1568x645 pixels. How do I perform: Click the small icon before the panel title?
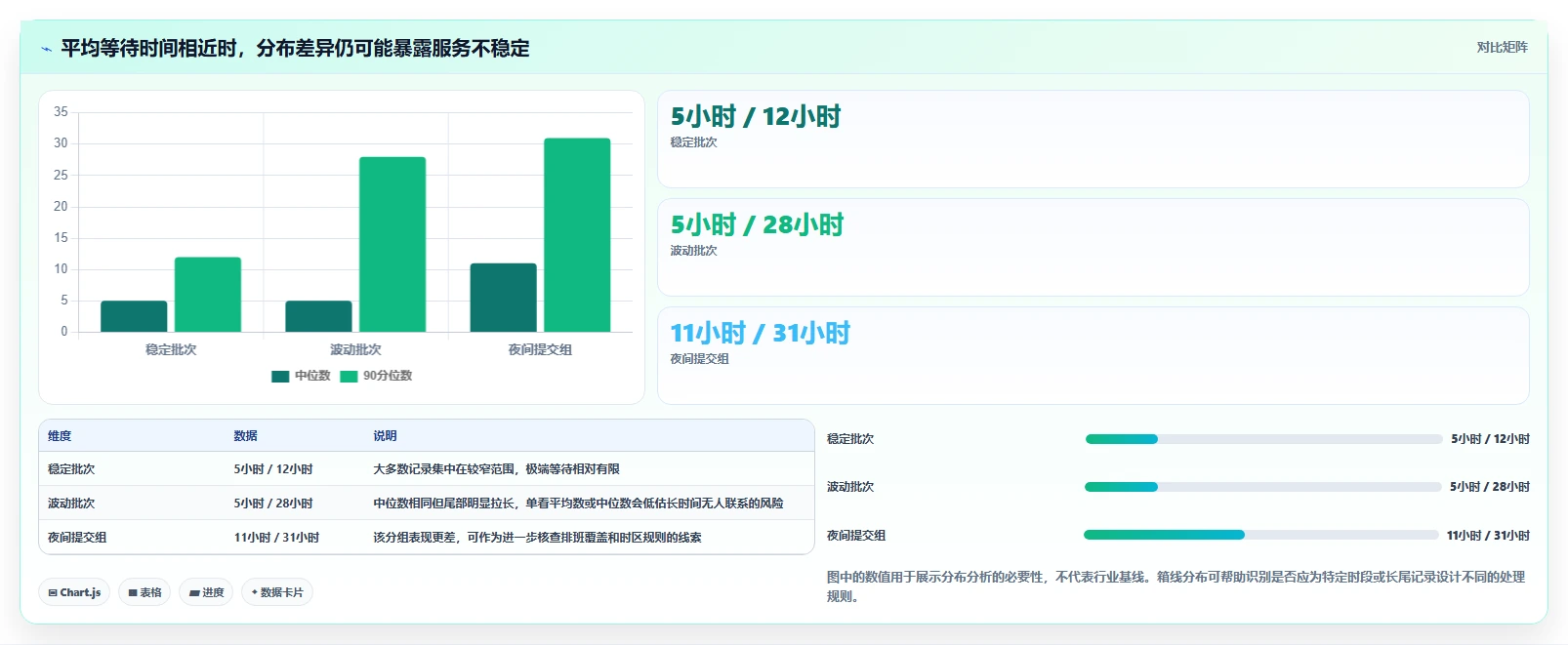pos(46,49)
